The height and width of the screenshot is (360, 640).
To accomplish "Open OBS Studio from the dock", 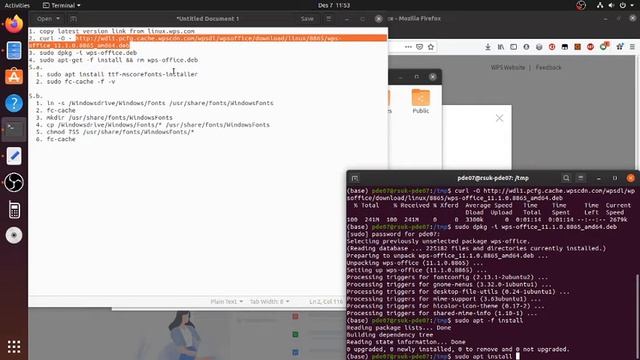I will pyautogui.click(x=14, y=182).
